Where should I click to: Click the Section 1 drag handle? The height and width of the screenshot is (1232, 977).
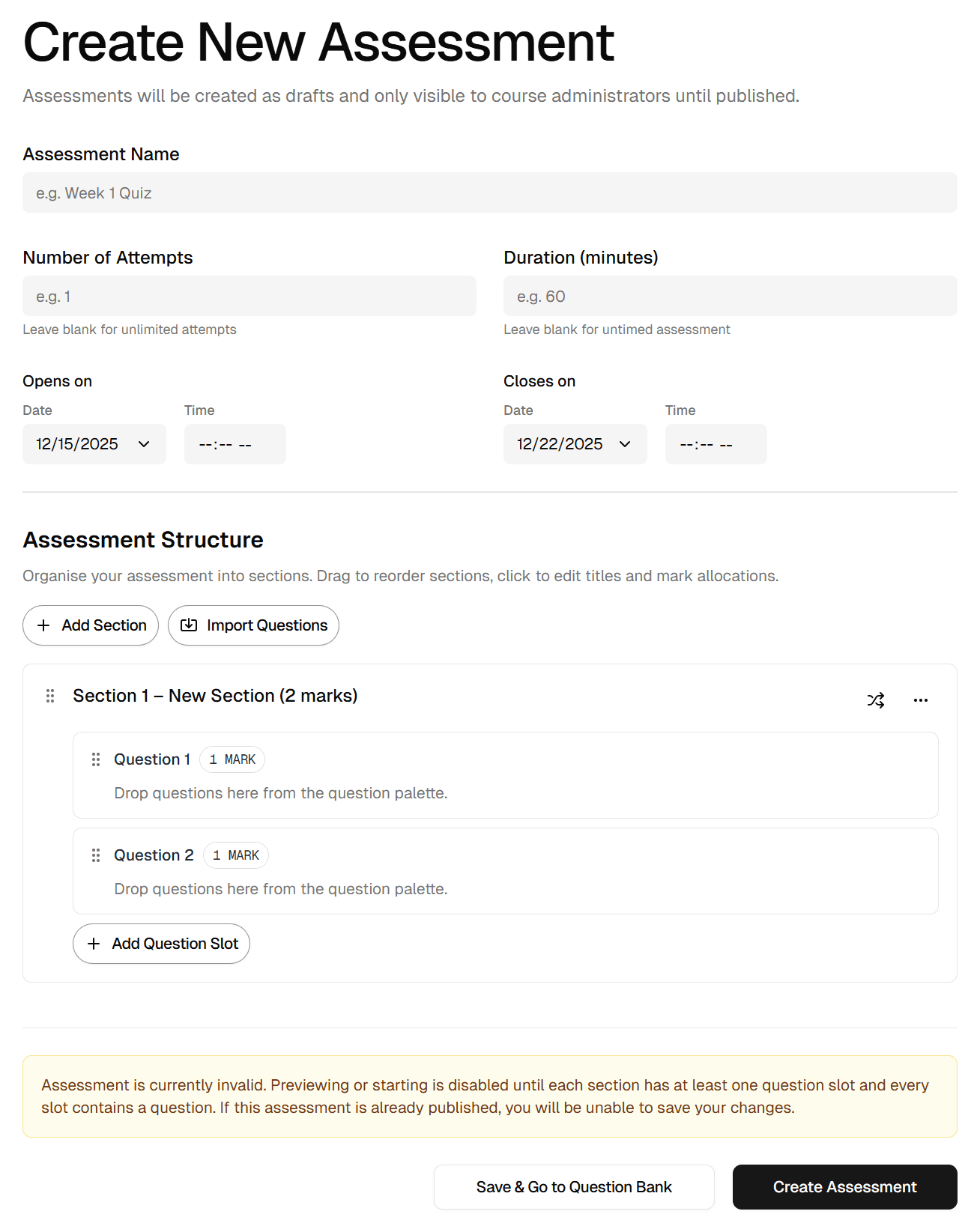click(x=50, y=695)
